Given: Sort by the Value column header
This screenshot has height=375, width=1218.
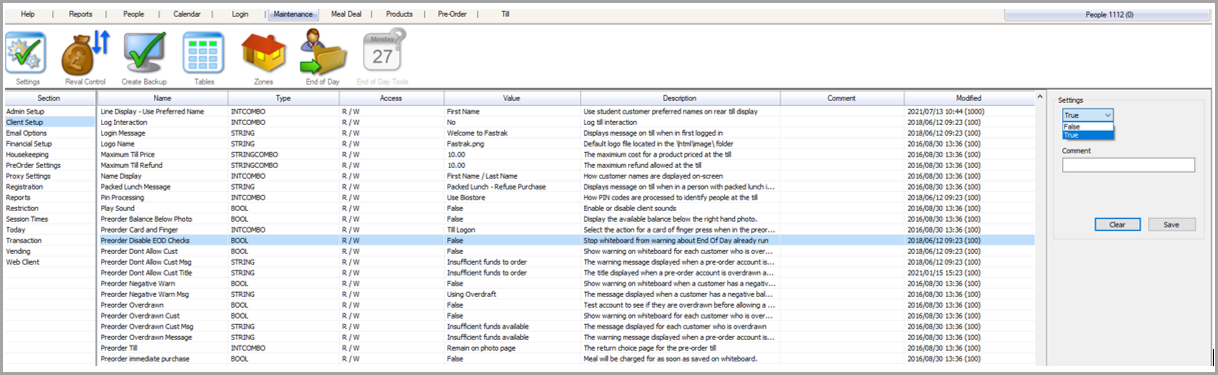Looking at the screenshot, I should tap(512, 98).
